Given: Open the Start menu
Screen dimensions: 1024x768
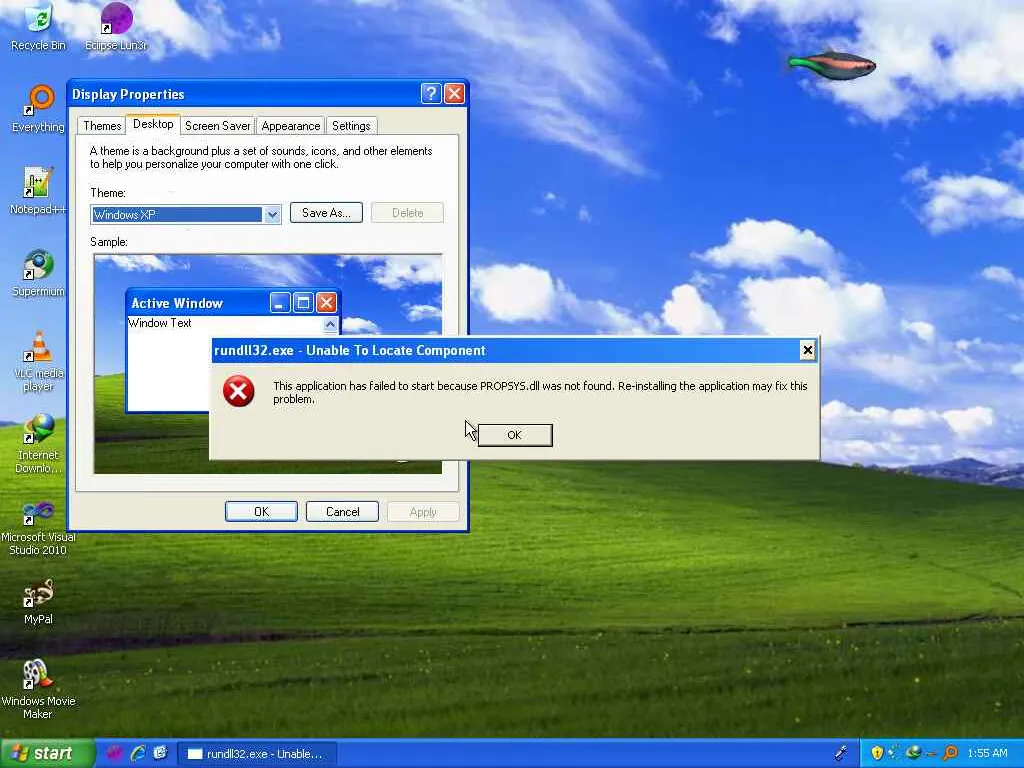Looking at the screenshot, I should tap(47, 753).
